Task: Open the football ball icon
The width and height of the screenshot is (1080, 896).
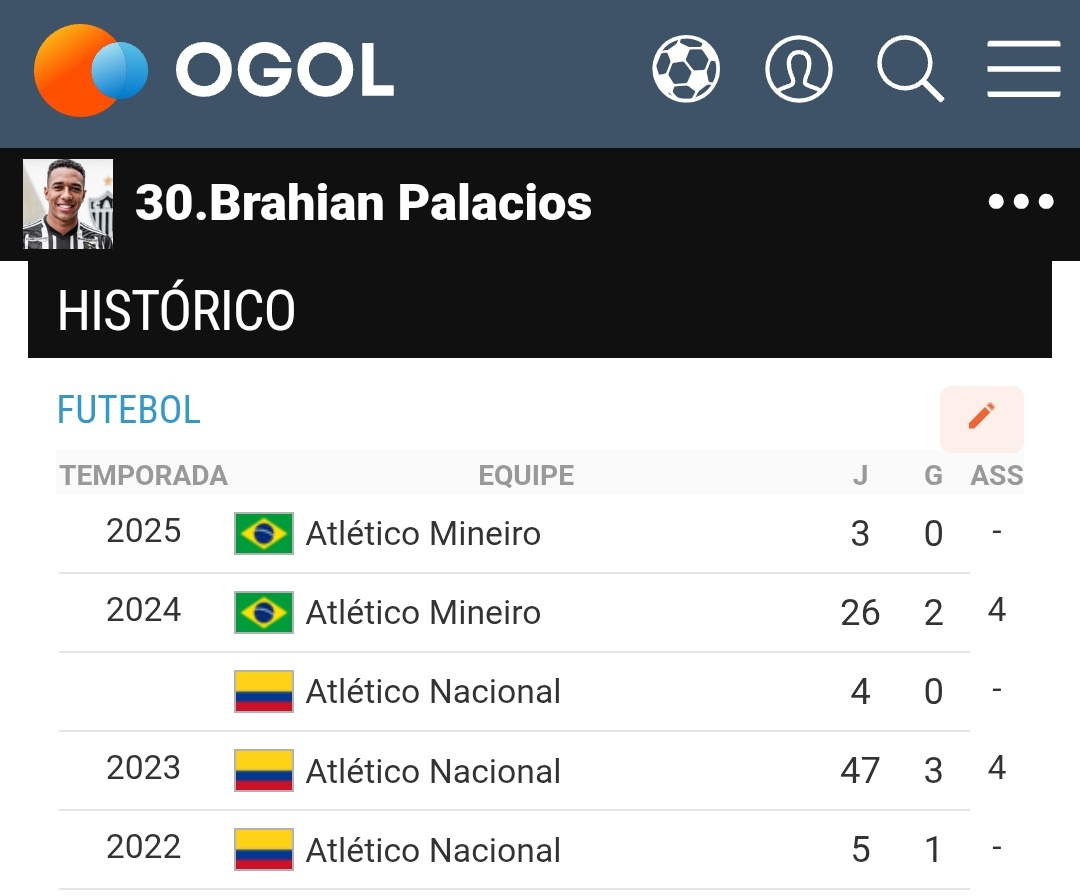Action: pos(686,69)
